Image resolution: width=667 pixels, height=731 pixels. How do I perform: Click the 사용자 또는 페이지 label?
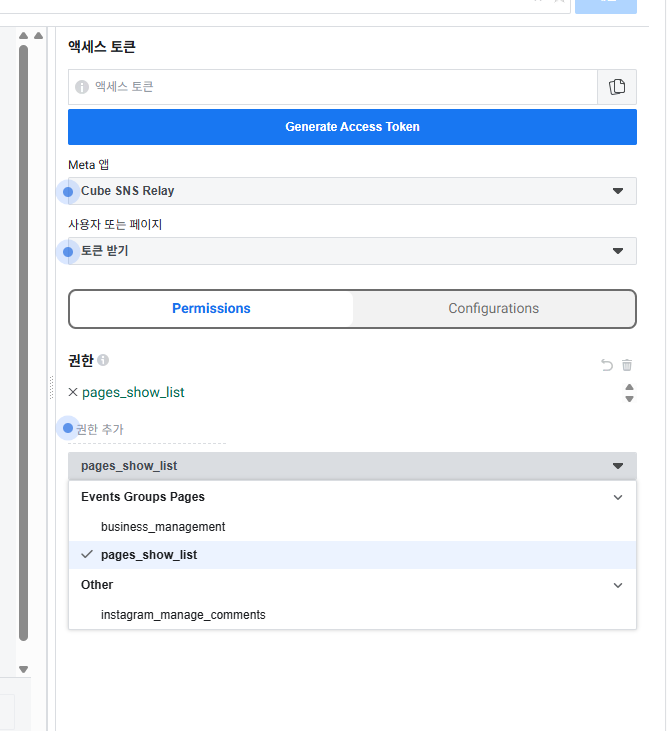point(115,224)
